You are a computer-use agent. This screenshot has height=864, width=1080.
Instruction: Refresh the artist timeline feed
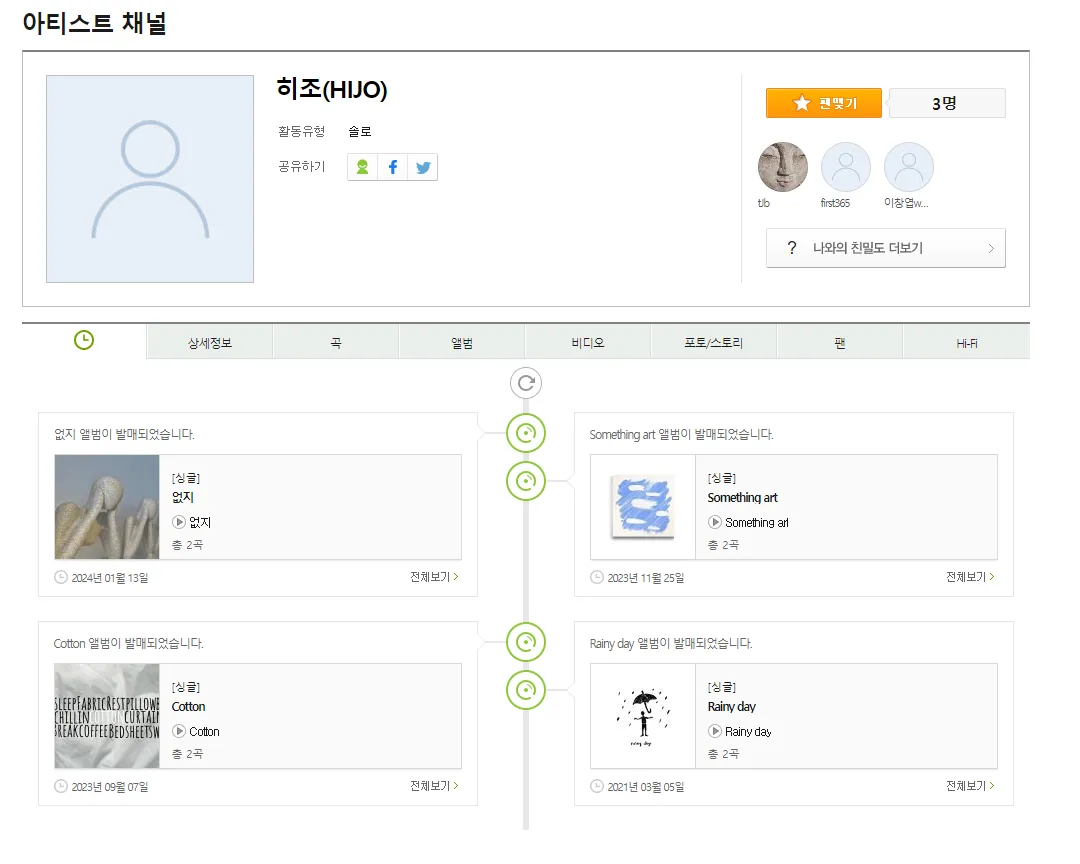click(x=525, y=383)
